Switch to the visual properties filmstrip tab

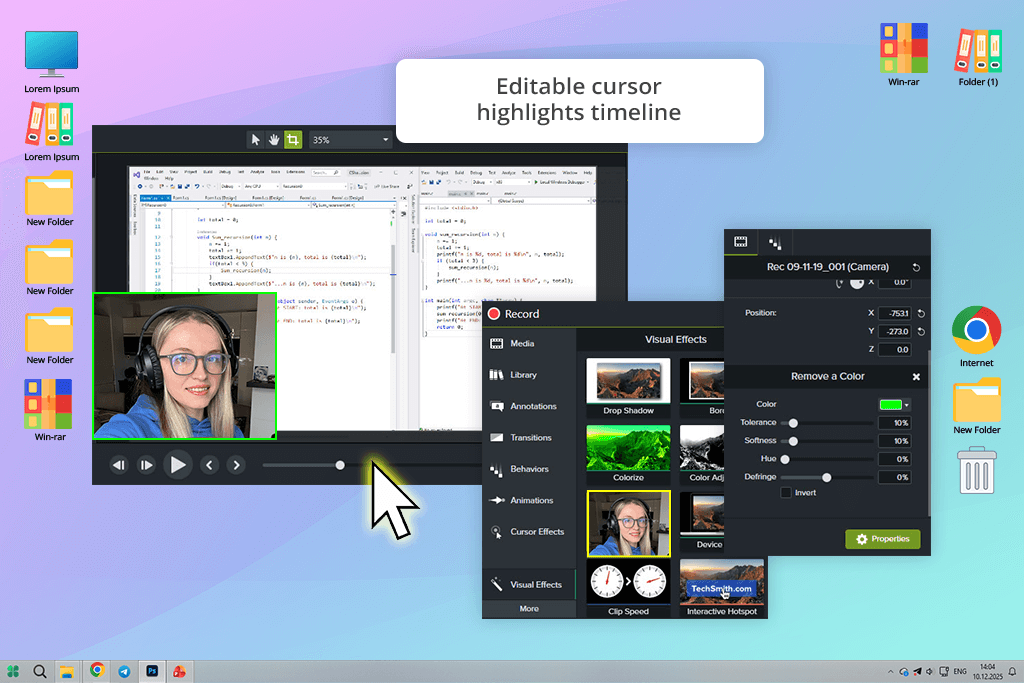click(741, 242)
